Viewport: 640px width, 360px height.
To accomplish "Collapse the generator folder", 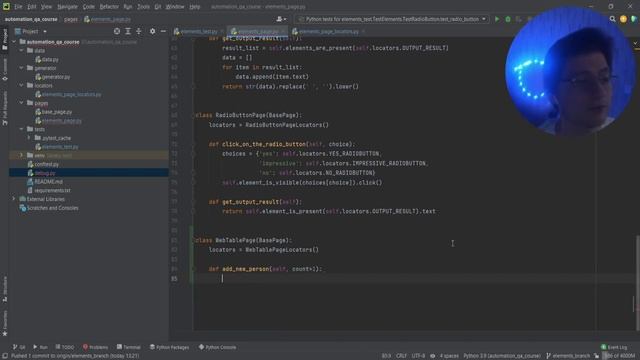I will point(22,68).
